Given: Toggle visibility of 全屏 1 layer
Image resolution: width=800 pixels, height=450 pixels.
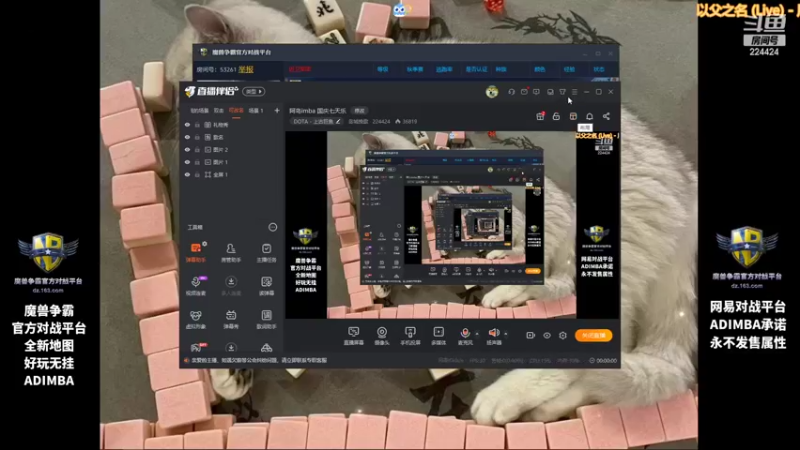Looking at the screenshot, I should coord(187,174).
